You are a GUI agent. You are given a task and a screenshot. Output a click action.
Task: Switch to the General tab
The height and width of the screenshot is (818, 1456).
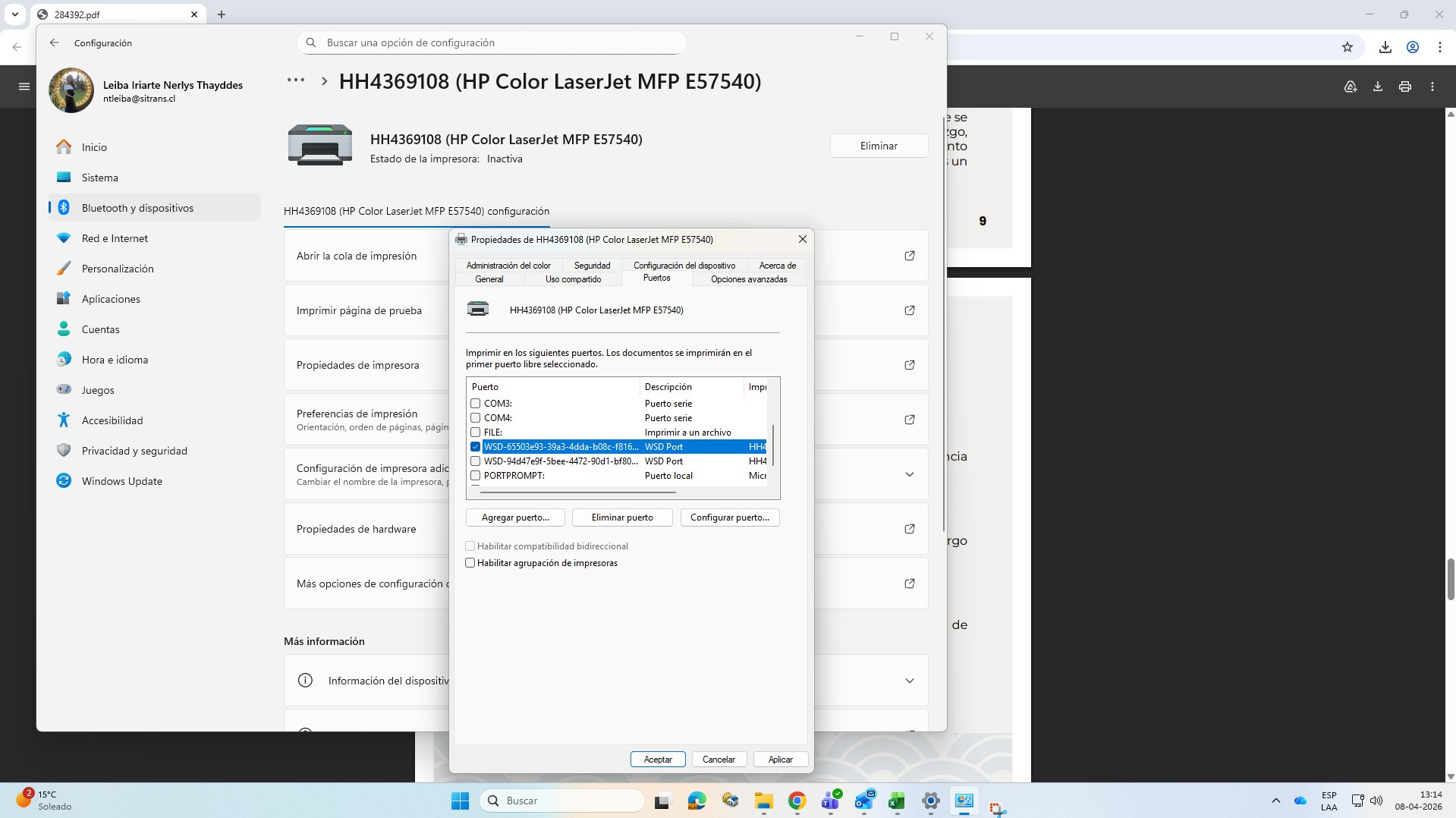click(489, 279)
